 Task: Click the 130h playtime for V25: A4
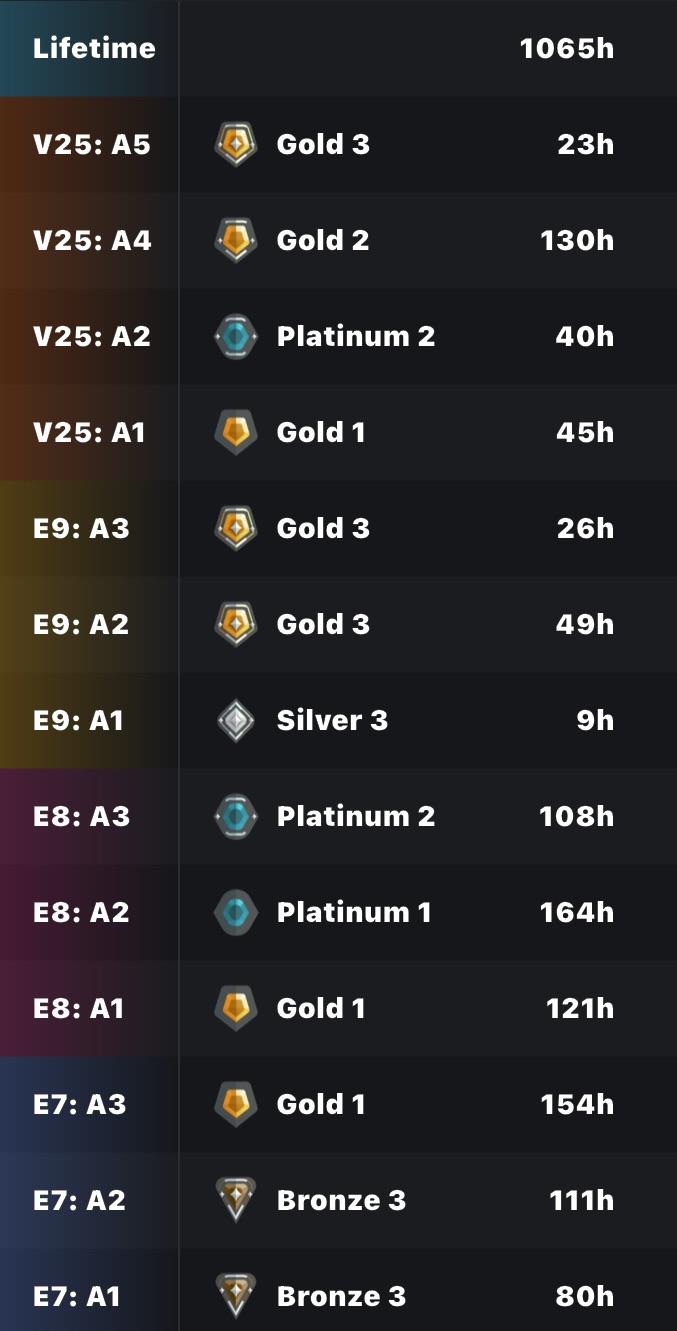[577, 240]
